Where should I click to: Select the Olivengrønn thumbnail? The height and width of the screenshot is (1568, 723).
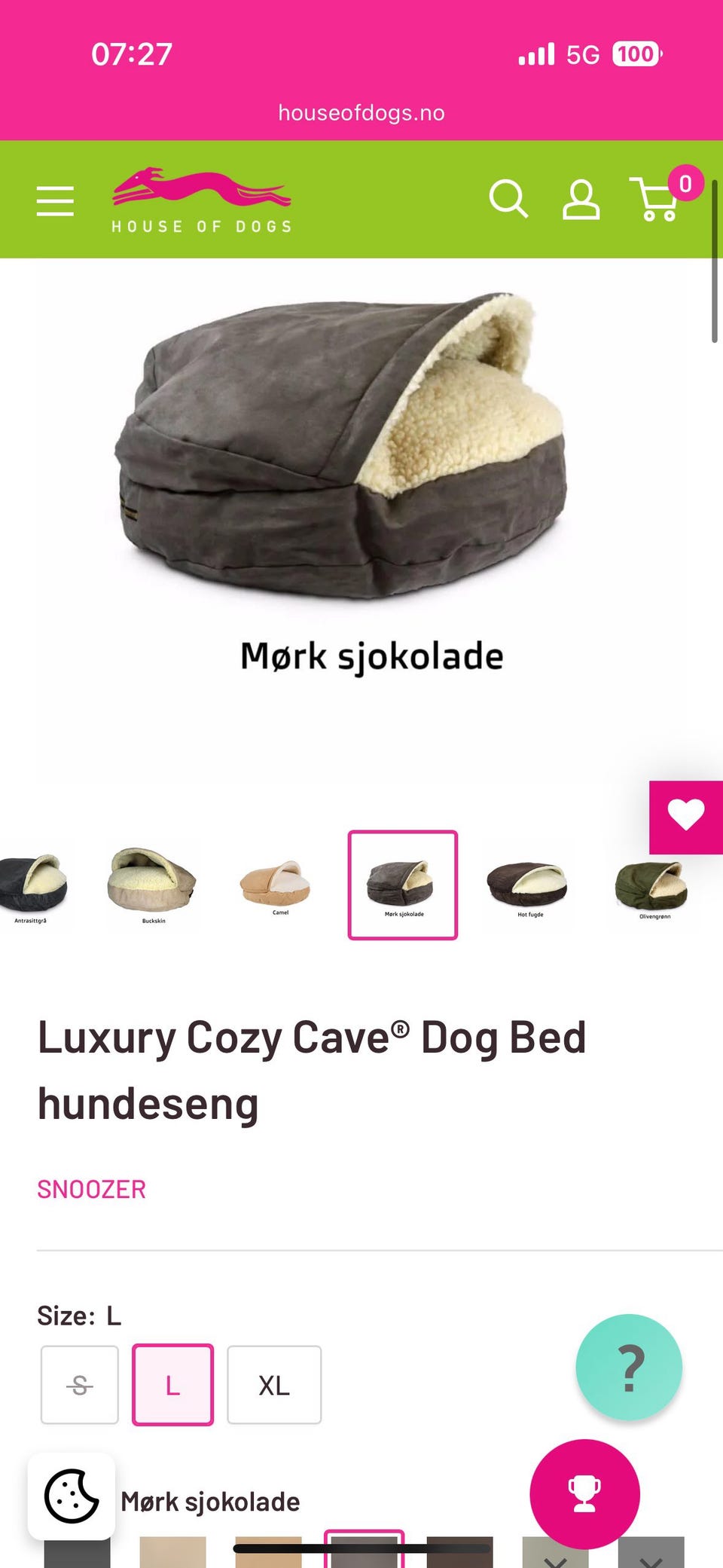pyautogui.click(x=652, y=888)
